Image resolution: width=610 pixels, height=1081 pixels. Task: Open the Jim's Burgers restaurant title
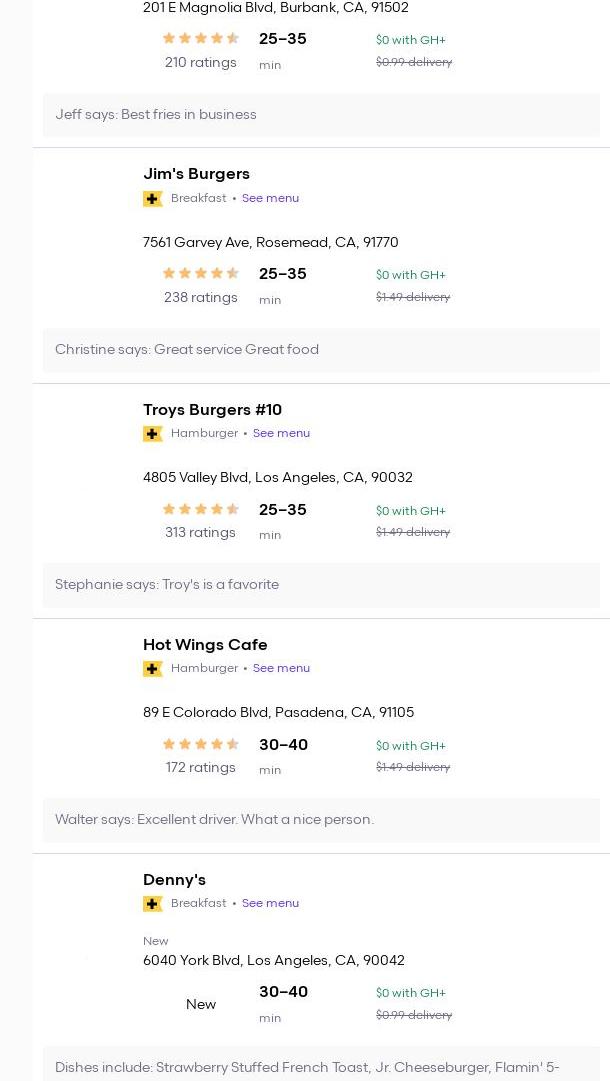pos(196,174)
